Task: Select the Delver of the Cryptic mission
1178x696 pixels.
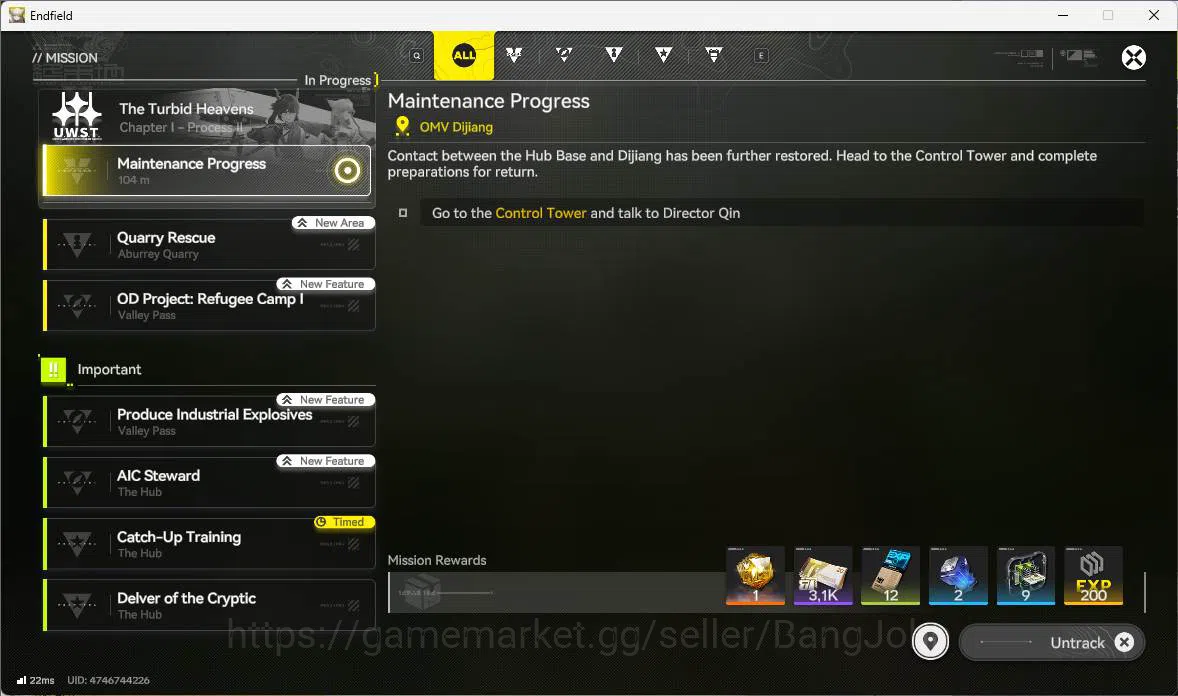Action: click(210, 605)
